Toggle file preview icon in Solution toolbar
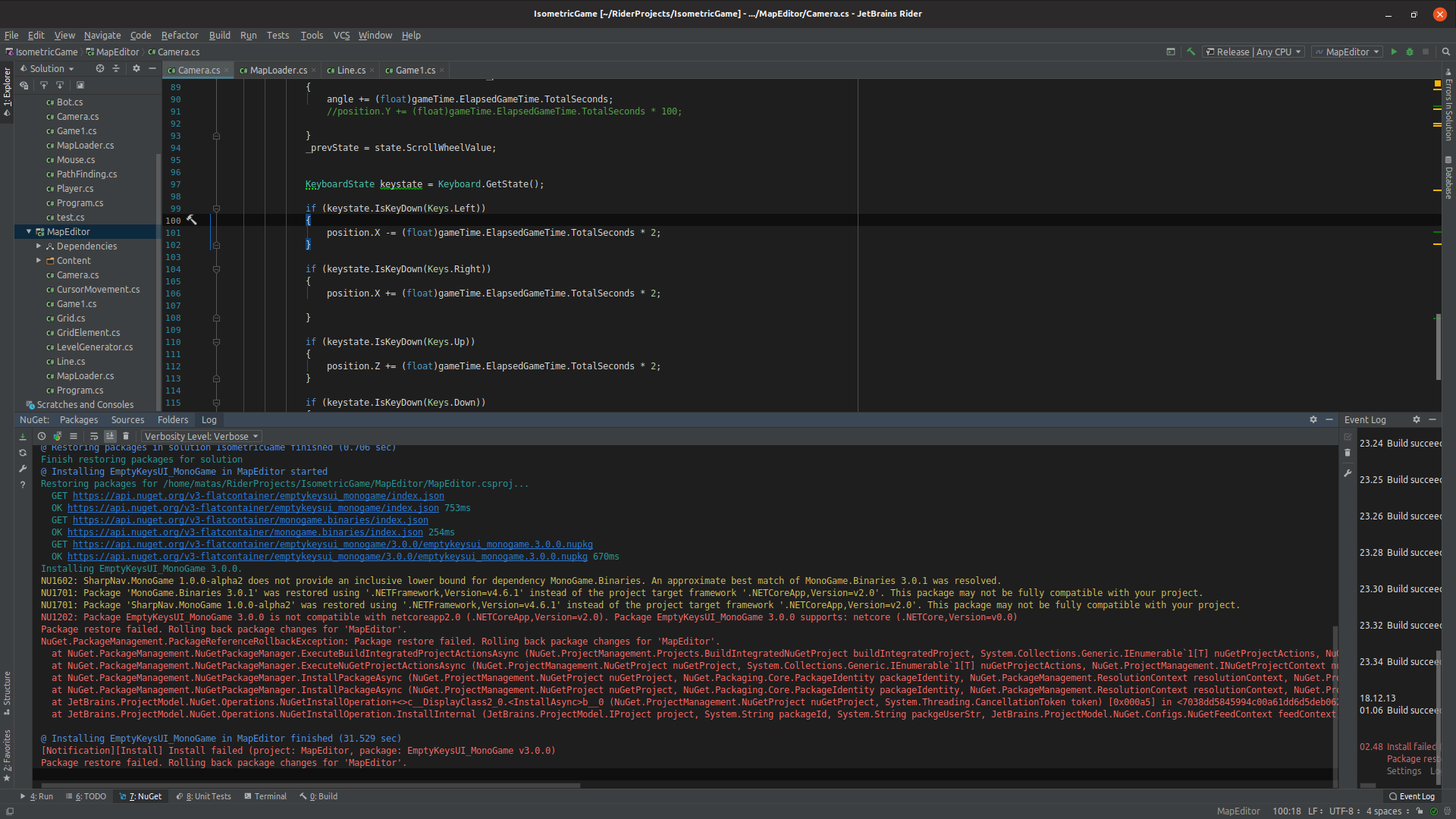This screenshot has width=1456, height=819. pyautogui.click(x=80, y=85)
